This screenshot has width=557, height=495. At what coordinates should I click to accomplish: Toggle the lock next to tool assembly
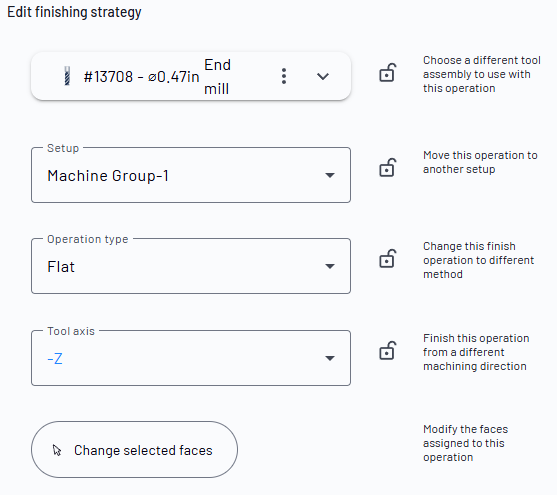point(387,72)
